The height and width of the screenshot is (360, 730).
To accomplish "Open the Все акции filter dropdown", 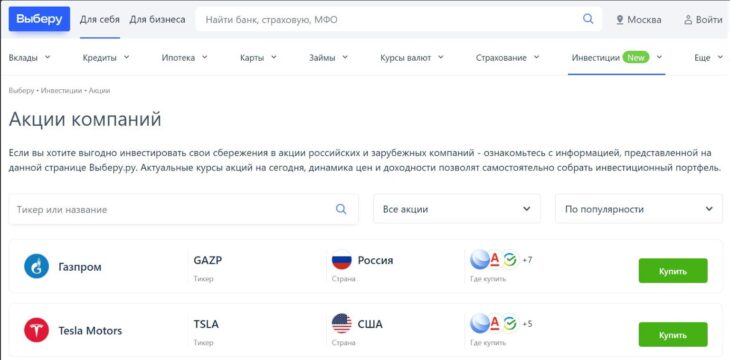I will click(457, 209).
